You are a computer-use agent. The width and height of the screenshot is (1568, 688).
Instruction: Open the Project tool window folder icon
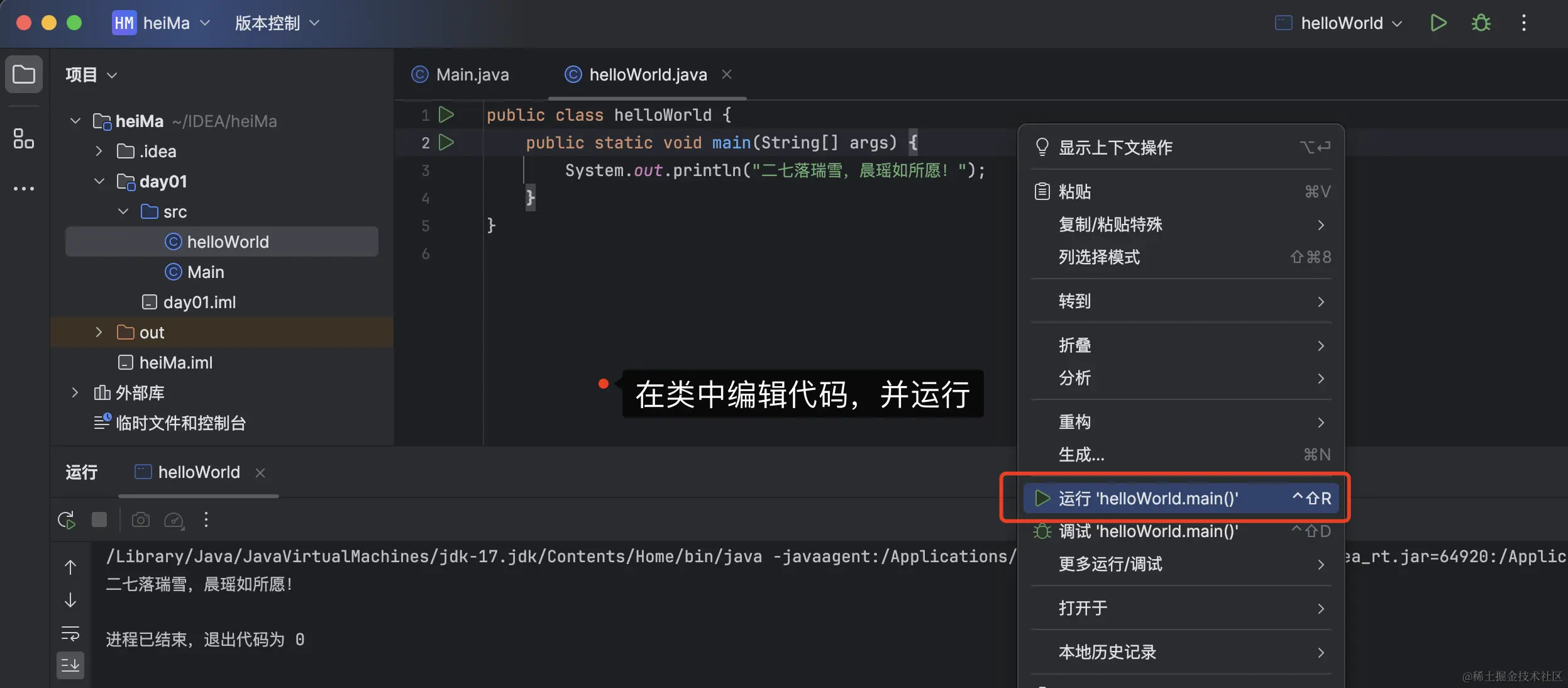(24, 74)
